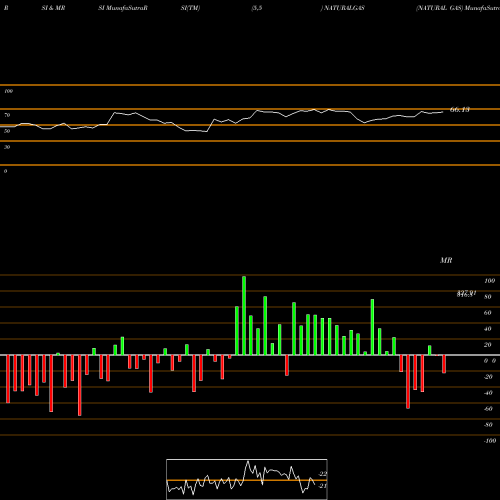Click the '-40' label on MR axis
Image resolution: width=500 pixels, height=500 pixels.
[x=488, y=393]
